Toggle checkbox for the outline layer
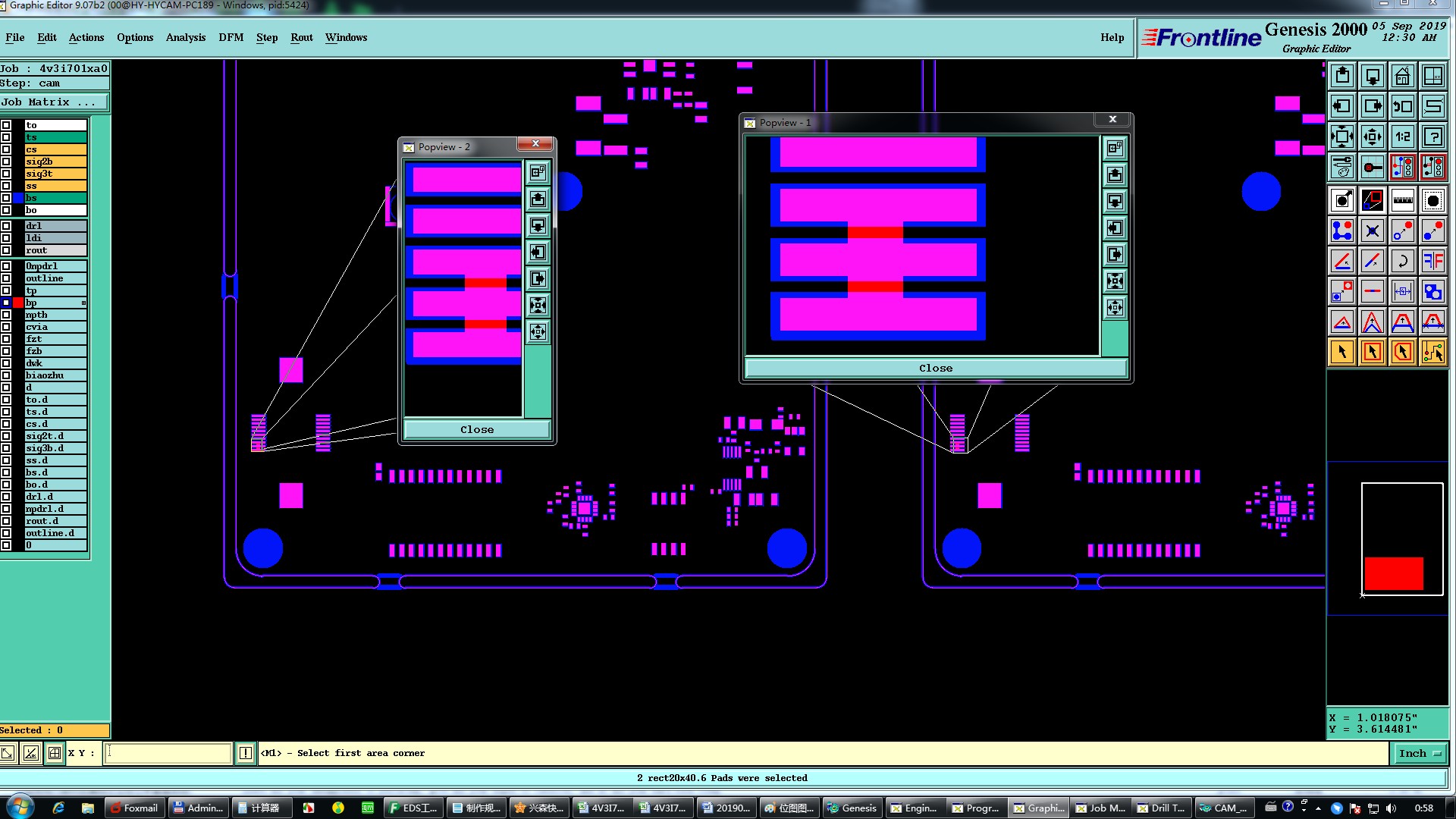 coord(6,278)
